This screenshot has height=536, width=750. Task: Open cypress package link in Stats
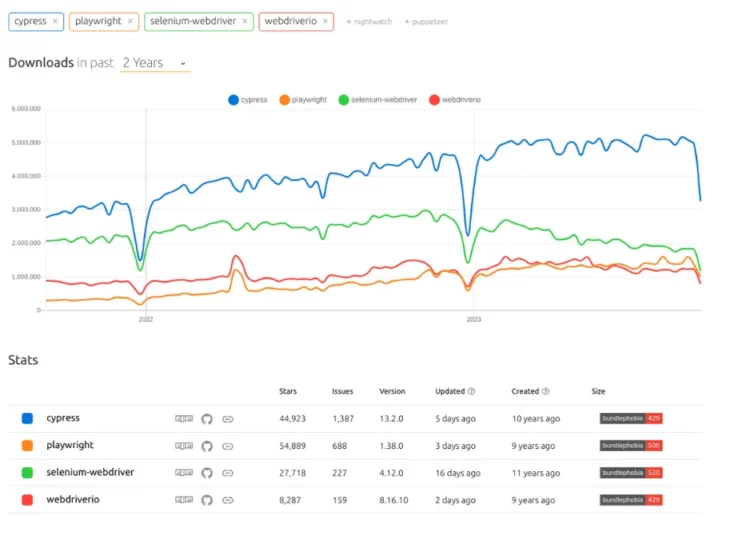(63, 418)
